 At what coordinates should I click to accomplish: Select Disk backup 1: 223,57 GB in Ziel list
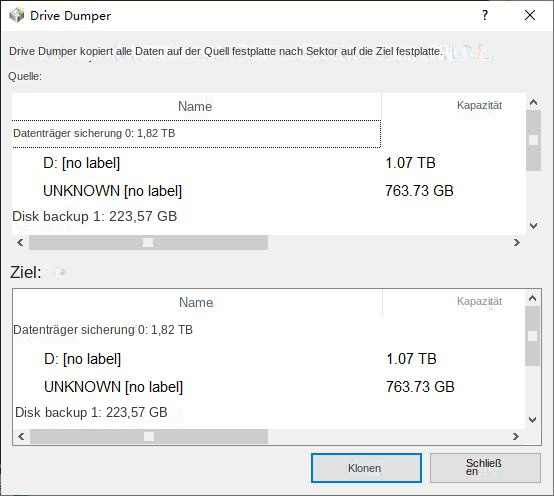[x=91, y=412]
